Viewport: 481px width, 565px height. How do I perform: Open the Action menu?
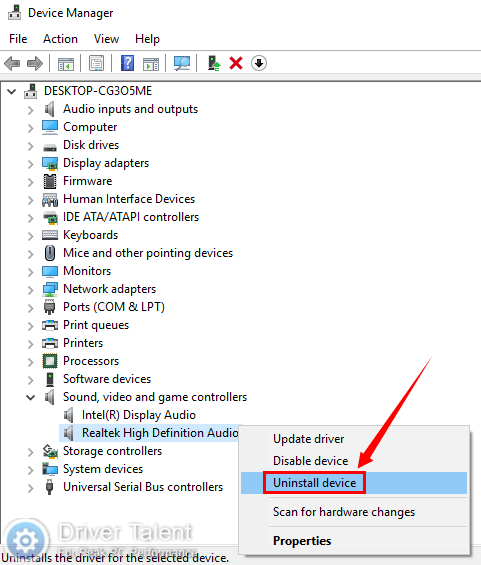pos(60,39)
